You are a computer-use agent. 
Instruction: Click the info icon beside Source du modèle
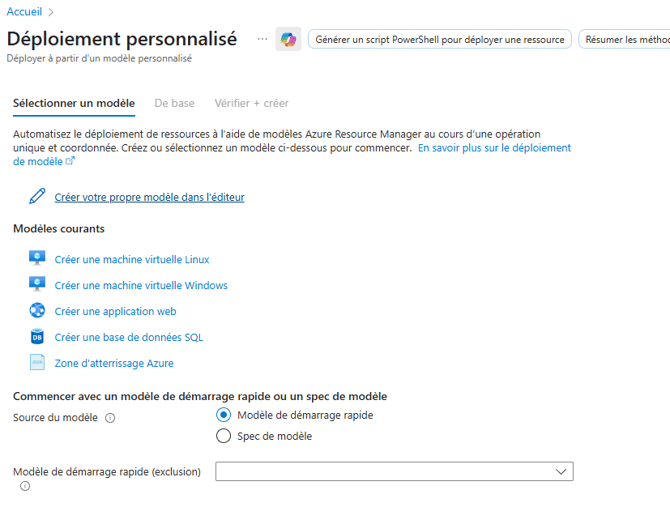click(x=110, y=418)
